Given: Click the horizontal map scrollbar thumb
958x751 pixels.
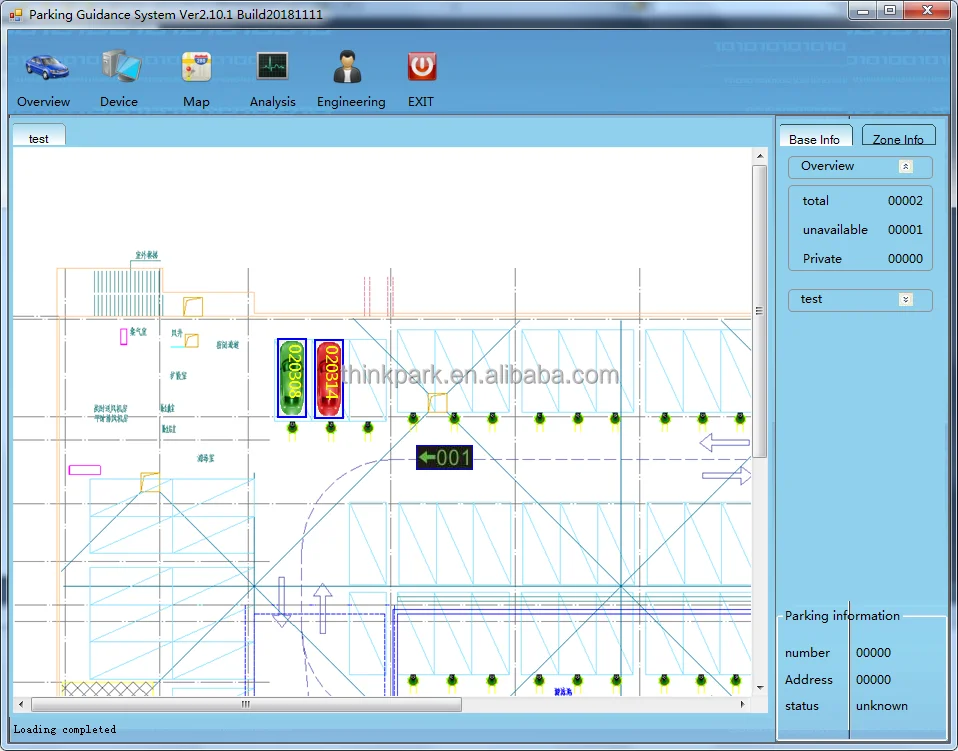Looking at the screenshot, I should [245, 705].
